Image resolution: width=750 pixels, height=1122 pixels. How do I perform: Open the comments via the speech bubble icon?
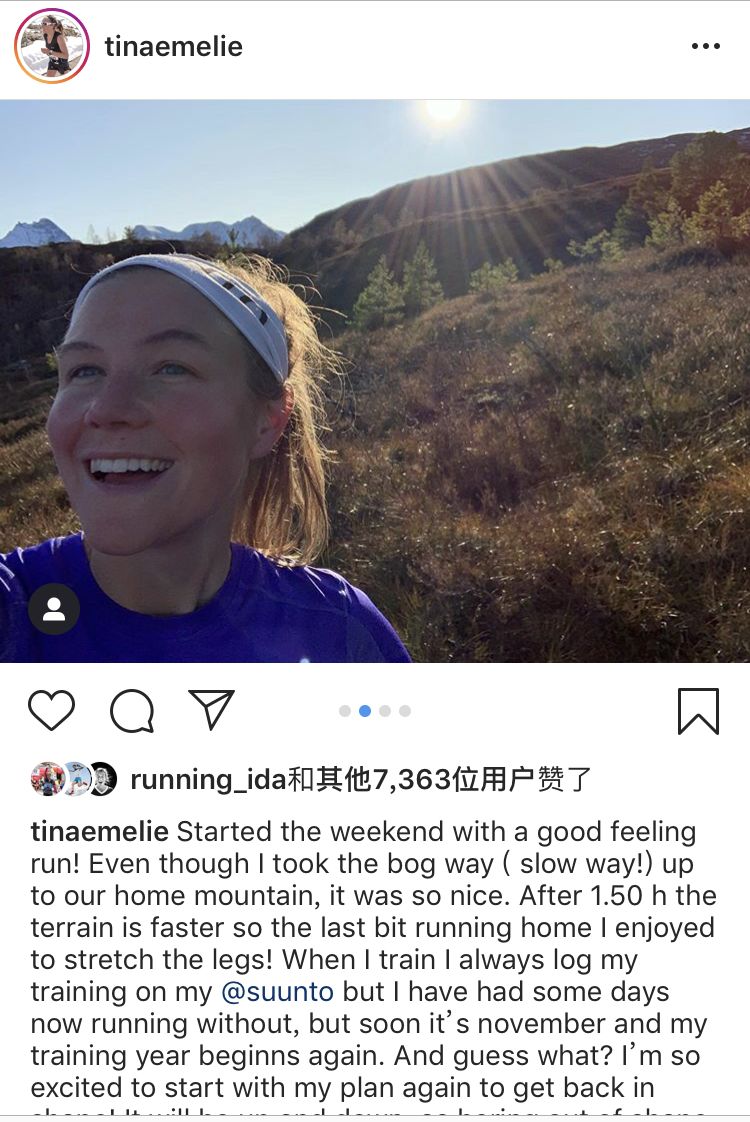132,711
